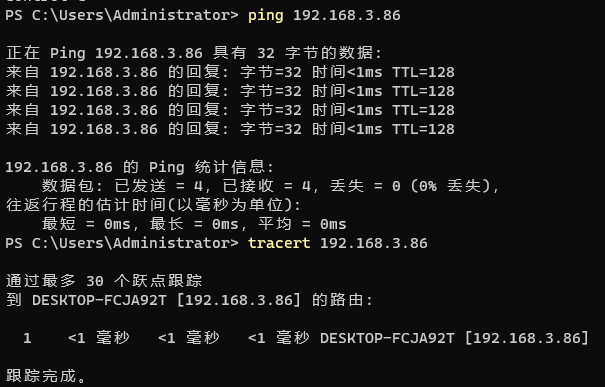
Task: Click the yellow tracert command text
Action: 279,243
